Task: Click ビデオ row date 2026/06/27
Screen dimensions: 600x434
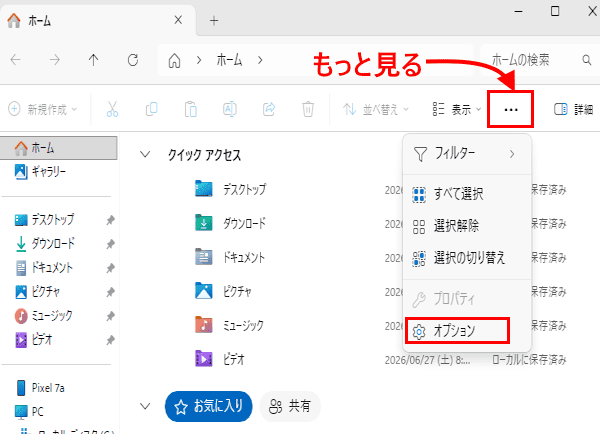Action: 427,360
